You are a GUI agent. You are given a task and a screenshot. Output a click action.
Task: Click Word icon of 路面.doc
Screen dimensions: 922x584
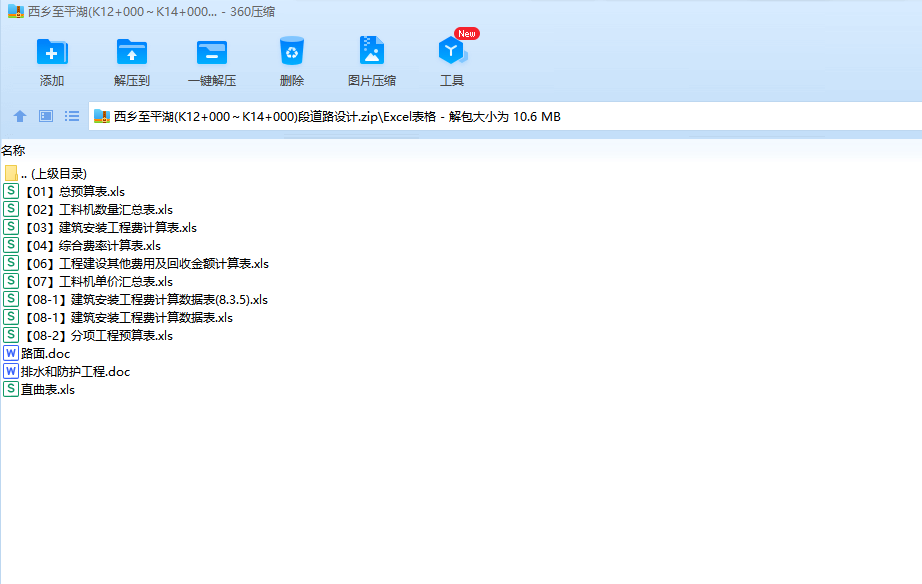click(11, 353)
